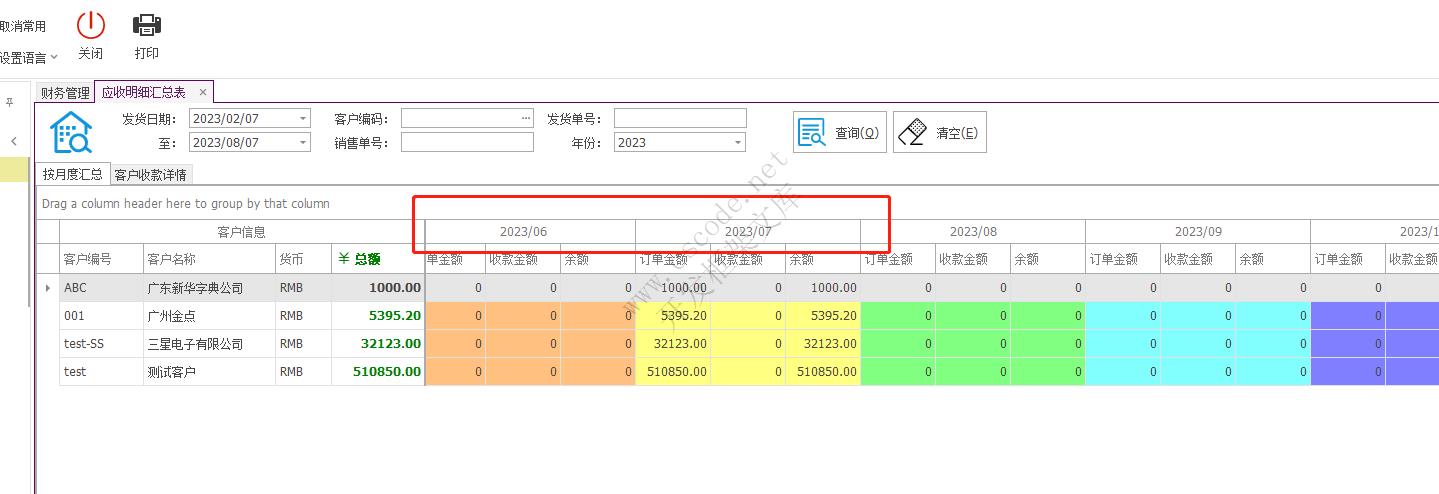Click the pin icon on left sidebar
Image resolution: width=1439 pixels, height=494 pixels.
pyautogui.click(x=10, y=102)
